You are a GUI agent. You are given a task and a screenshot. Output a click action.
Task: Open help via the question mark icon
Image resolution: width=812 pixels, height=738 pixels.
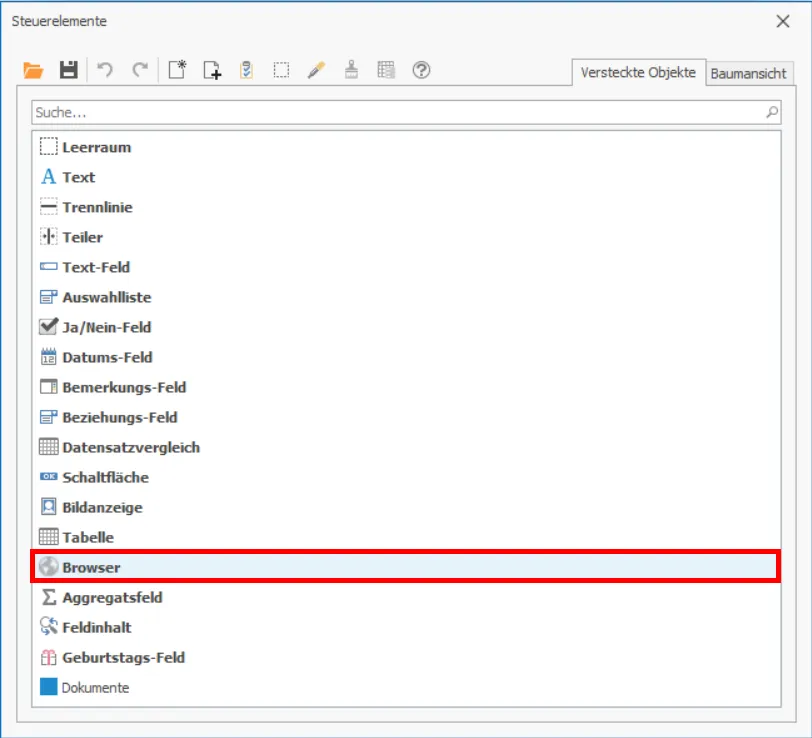(x=421, y=70)
